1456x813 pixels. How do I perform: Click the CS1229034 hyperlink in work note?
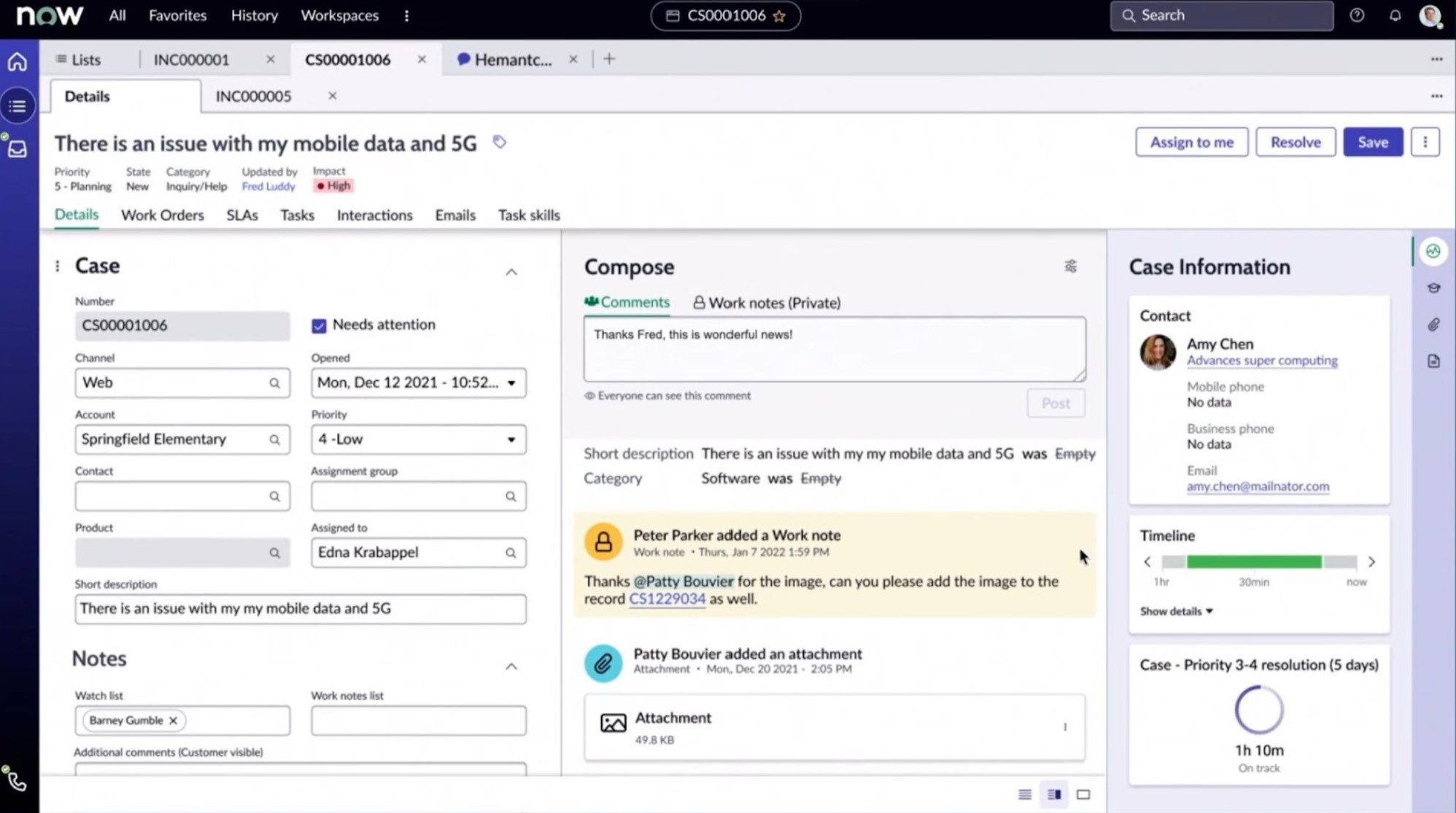coord(666,599)
